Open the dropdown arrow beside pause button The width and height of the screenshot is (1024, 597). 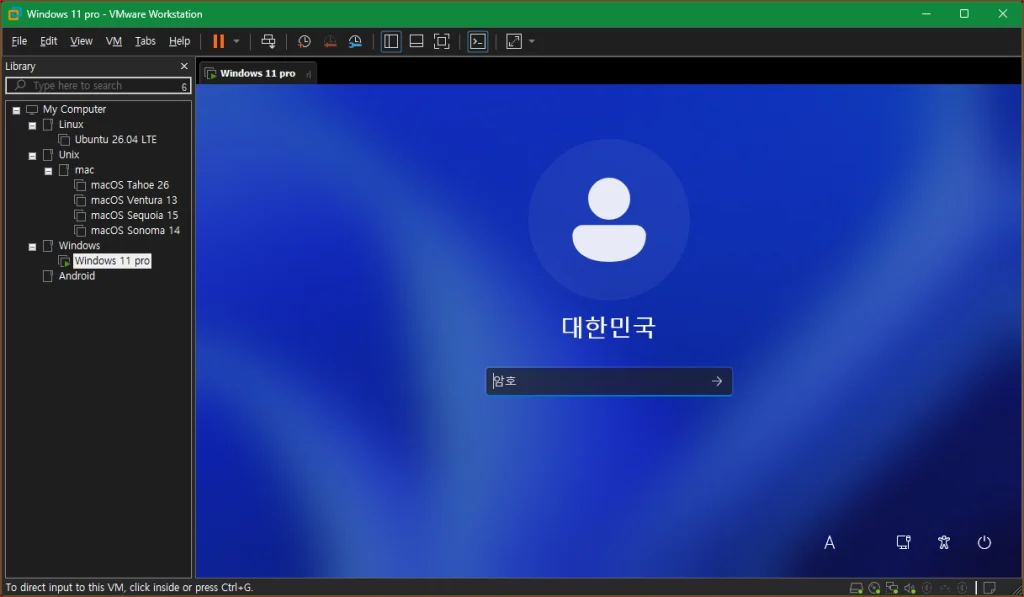tap(236, 41)
